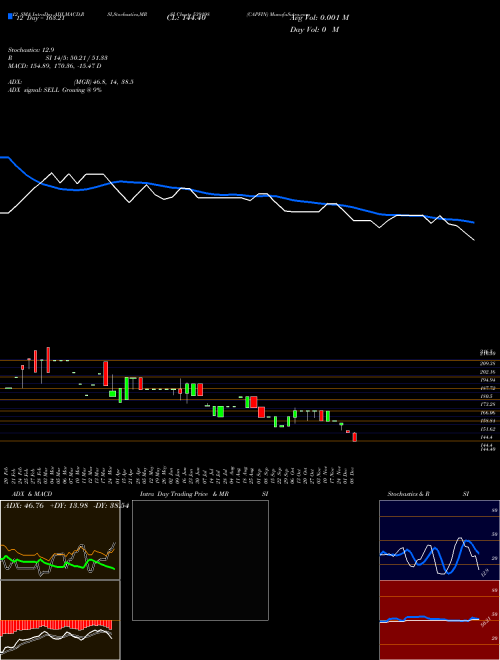Select the 'Avg Vol: 0.001 M' text

319,18
